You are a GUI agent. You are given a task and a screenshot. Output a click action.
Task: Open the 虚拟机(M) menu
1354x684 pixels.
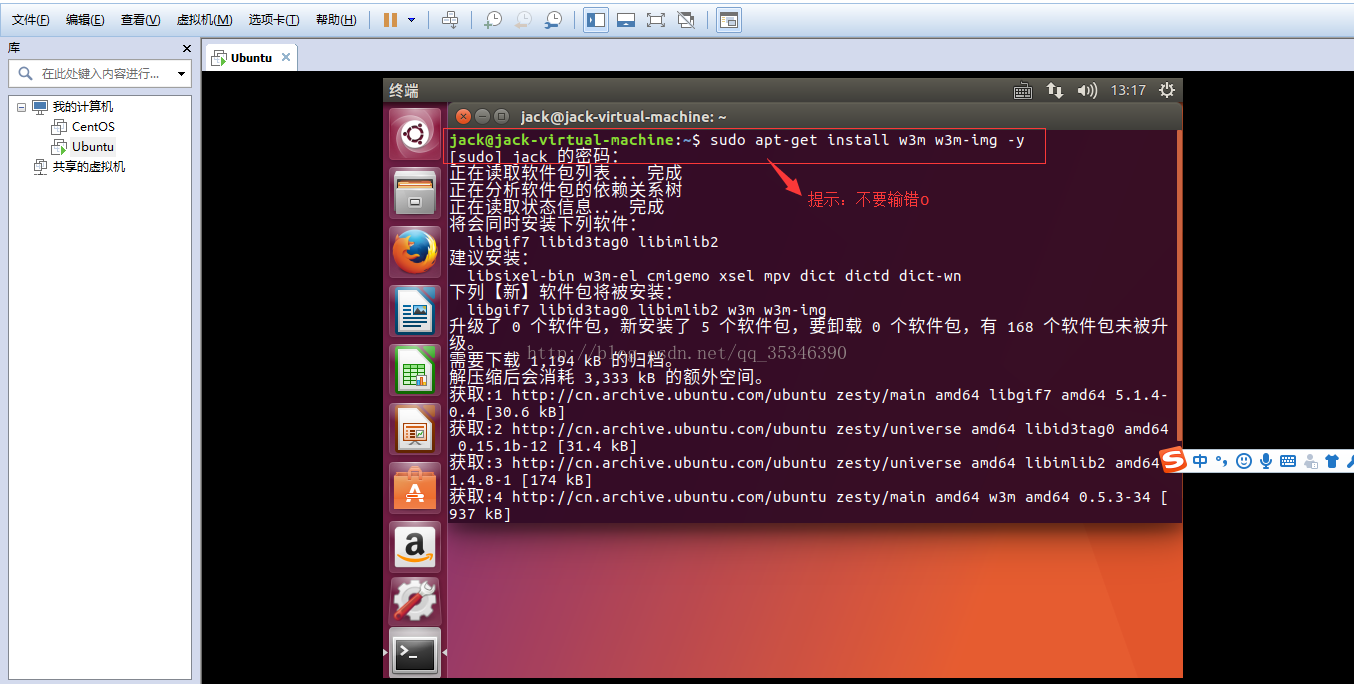[204, 20]
